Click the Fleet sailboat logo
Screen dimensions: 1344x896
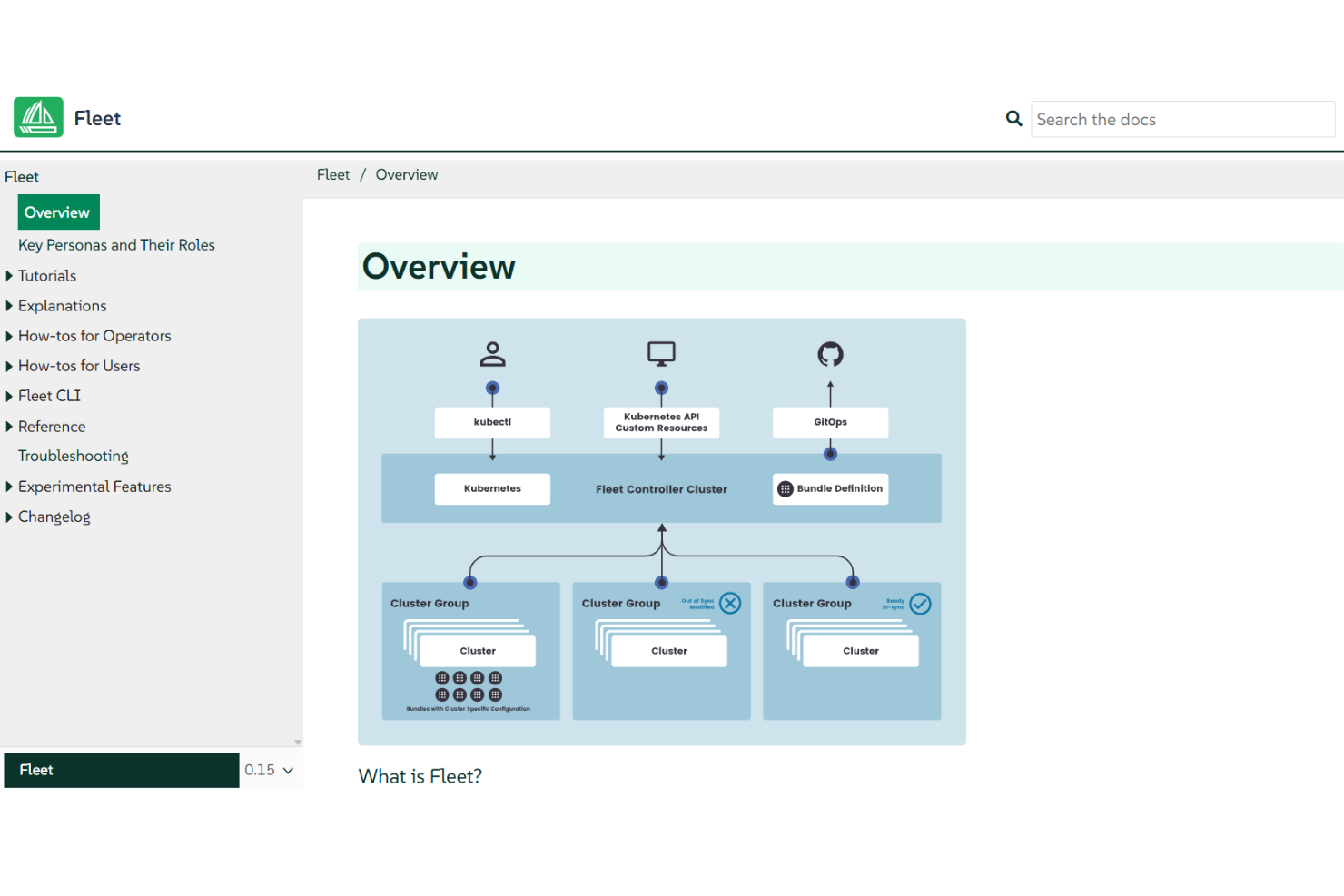click(38, 117)
